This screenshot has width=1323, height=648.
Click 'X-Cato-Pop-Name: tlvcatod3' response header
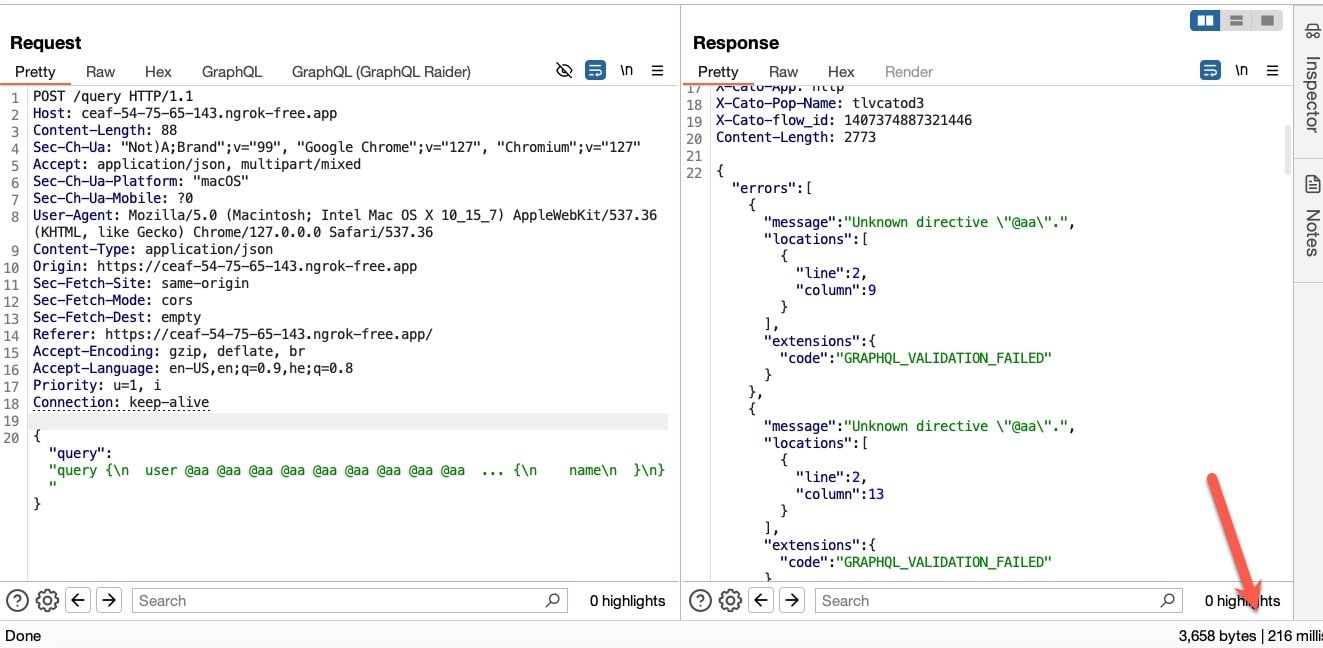[820, 103]
